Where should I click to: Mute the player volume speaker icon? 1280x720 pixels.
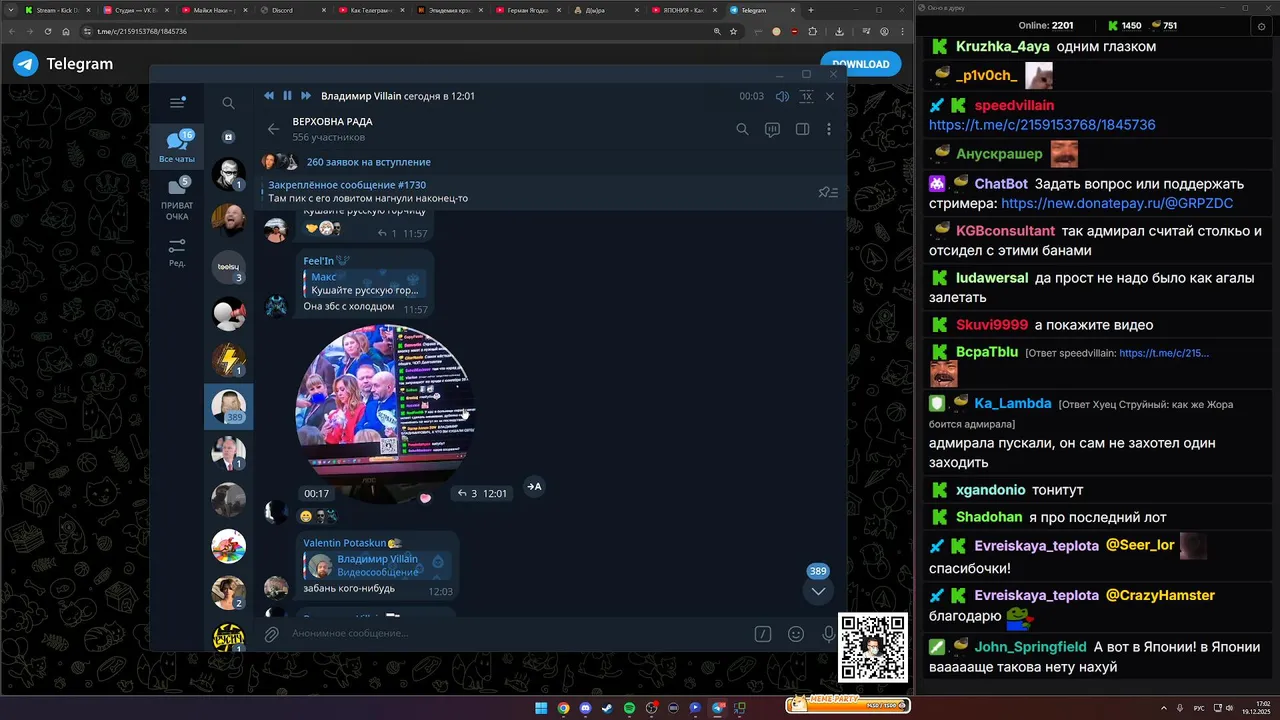tap(782, 97)
